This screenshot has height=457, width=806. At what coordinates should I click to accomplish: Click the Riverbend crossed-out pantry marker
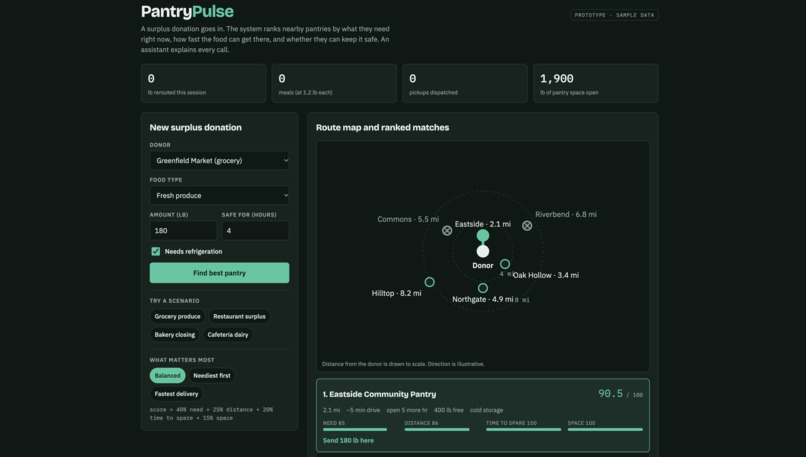pos(527,225)
